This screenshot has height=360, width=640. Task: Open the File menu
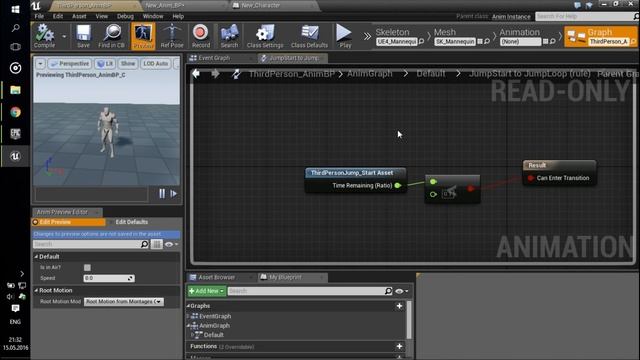[x=39, y=16]
